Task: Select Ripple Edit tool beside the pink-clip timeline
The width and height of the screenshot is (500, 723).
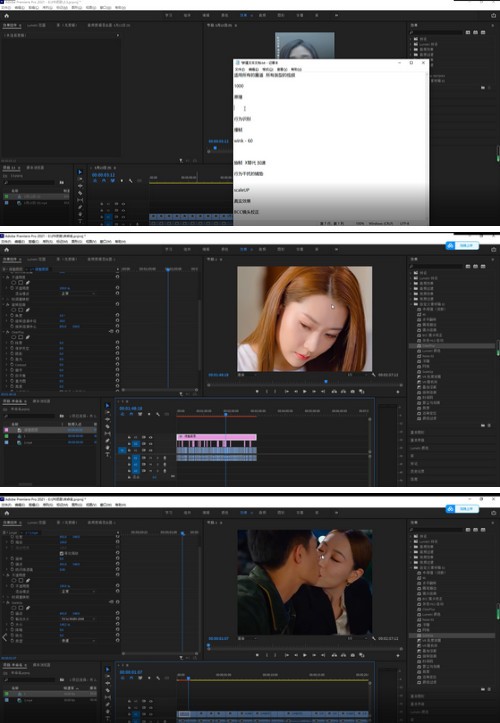Action: [107, 420]
